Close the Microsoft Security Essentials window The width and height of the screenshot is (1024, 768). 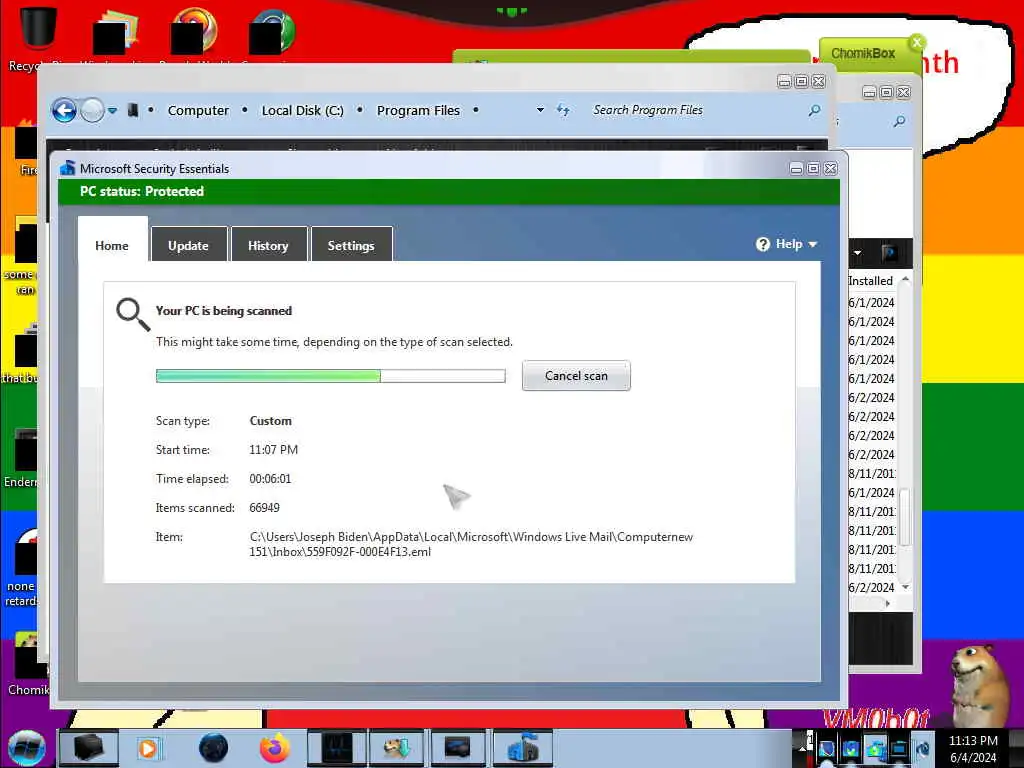pos(830,168)
